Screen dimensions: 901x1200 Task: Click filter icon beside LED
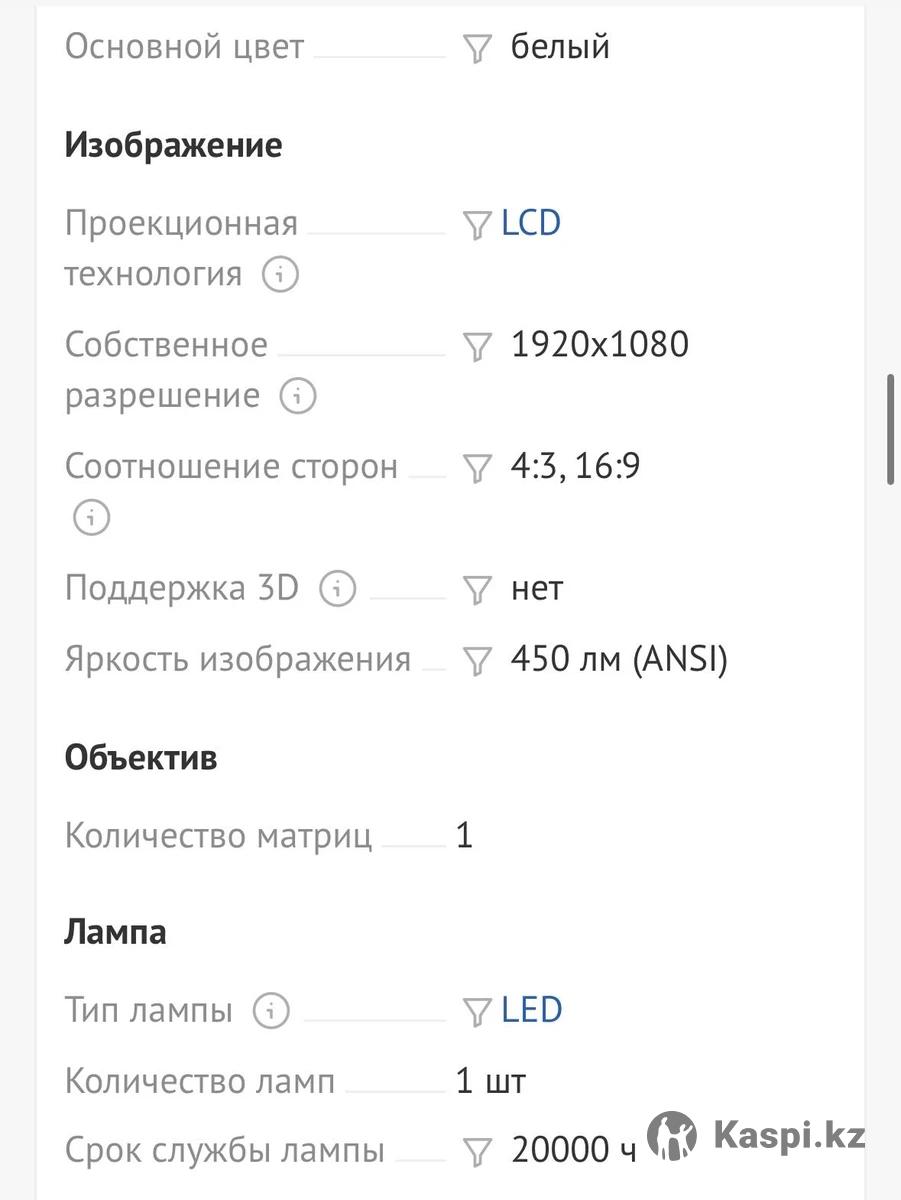tap(477, 1012)
